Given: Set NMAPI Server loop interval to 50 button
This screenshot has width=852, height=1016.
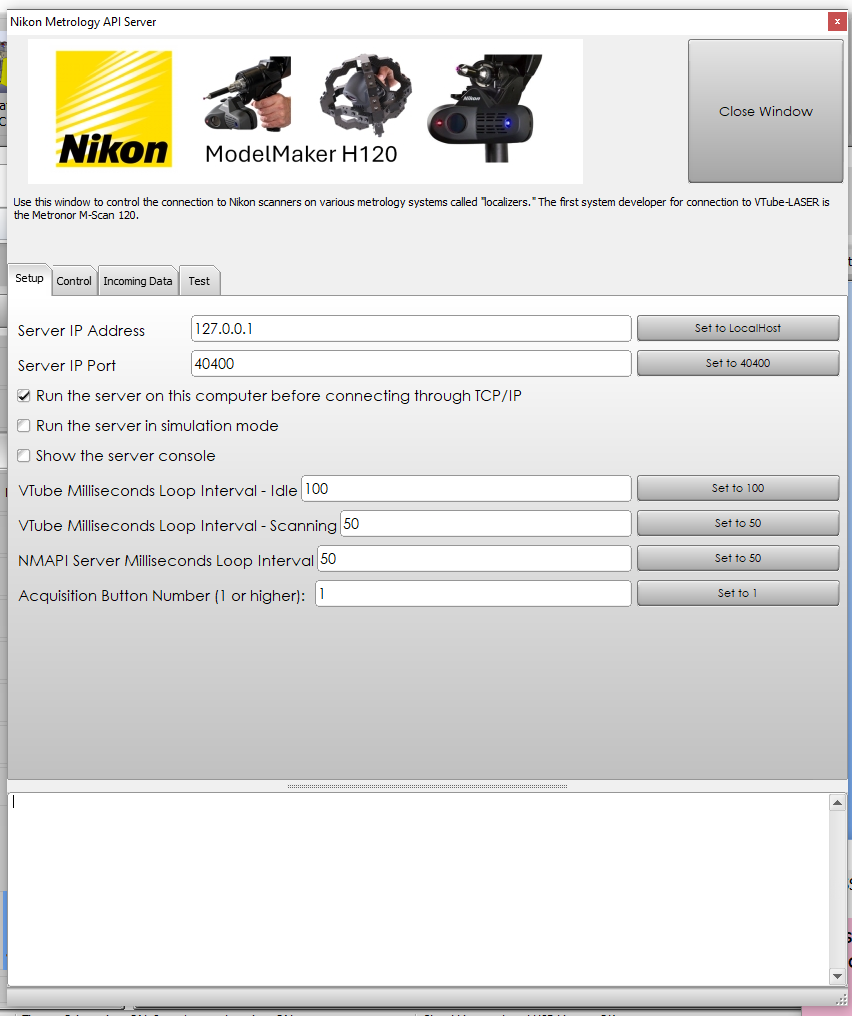Looking at the screenshot, I should pos(738,558).
